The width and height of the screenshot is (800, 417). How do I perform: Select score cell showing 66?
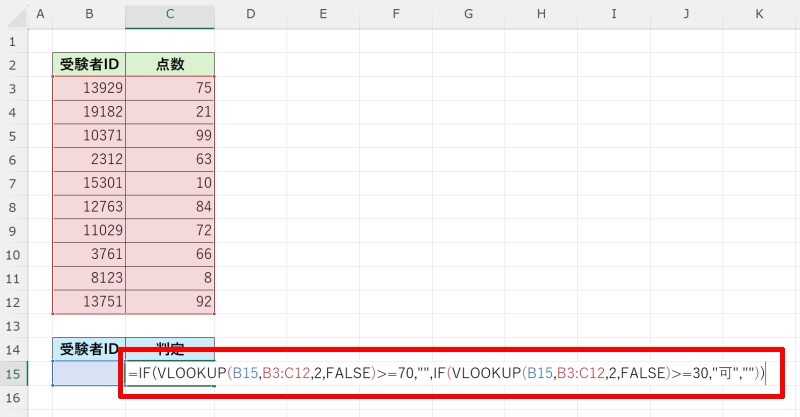click(170, 254)
